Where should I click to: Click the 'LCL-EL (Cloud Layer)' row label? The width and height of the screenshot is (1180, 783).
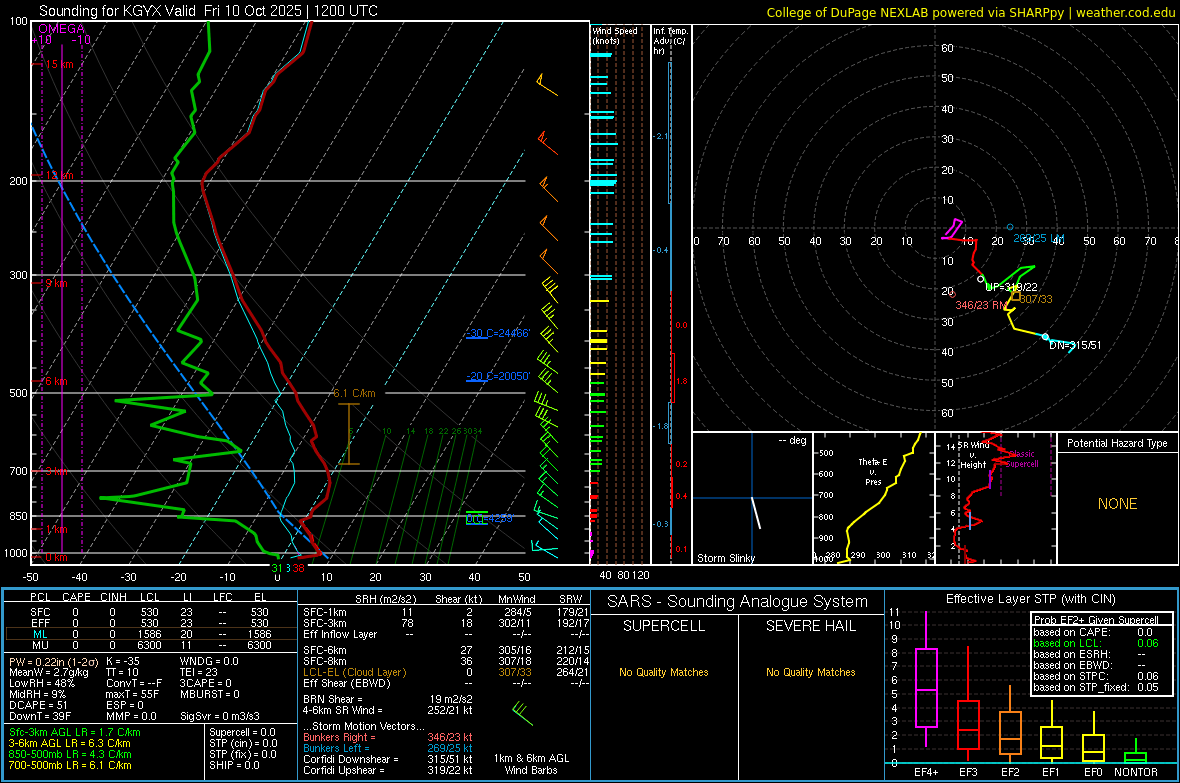(354, 672)
